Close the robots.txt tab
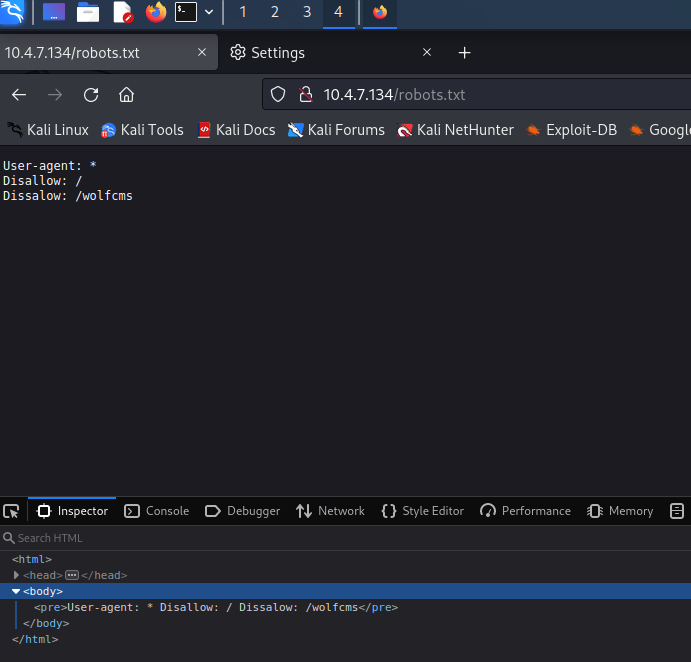Viewport: 691px width, 662px height. [x=202, y=52]
